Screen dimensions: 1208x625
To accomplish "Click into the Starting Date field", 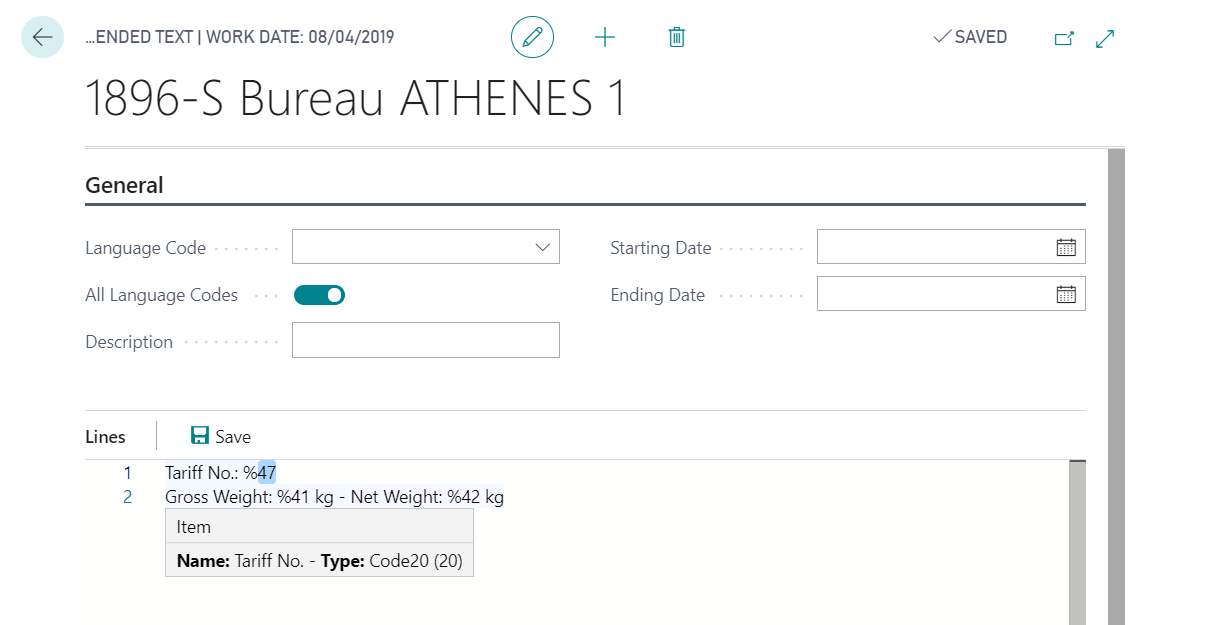I will coord(935,247).
